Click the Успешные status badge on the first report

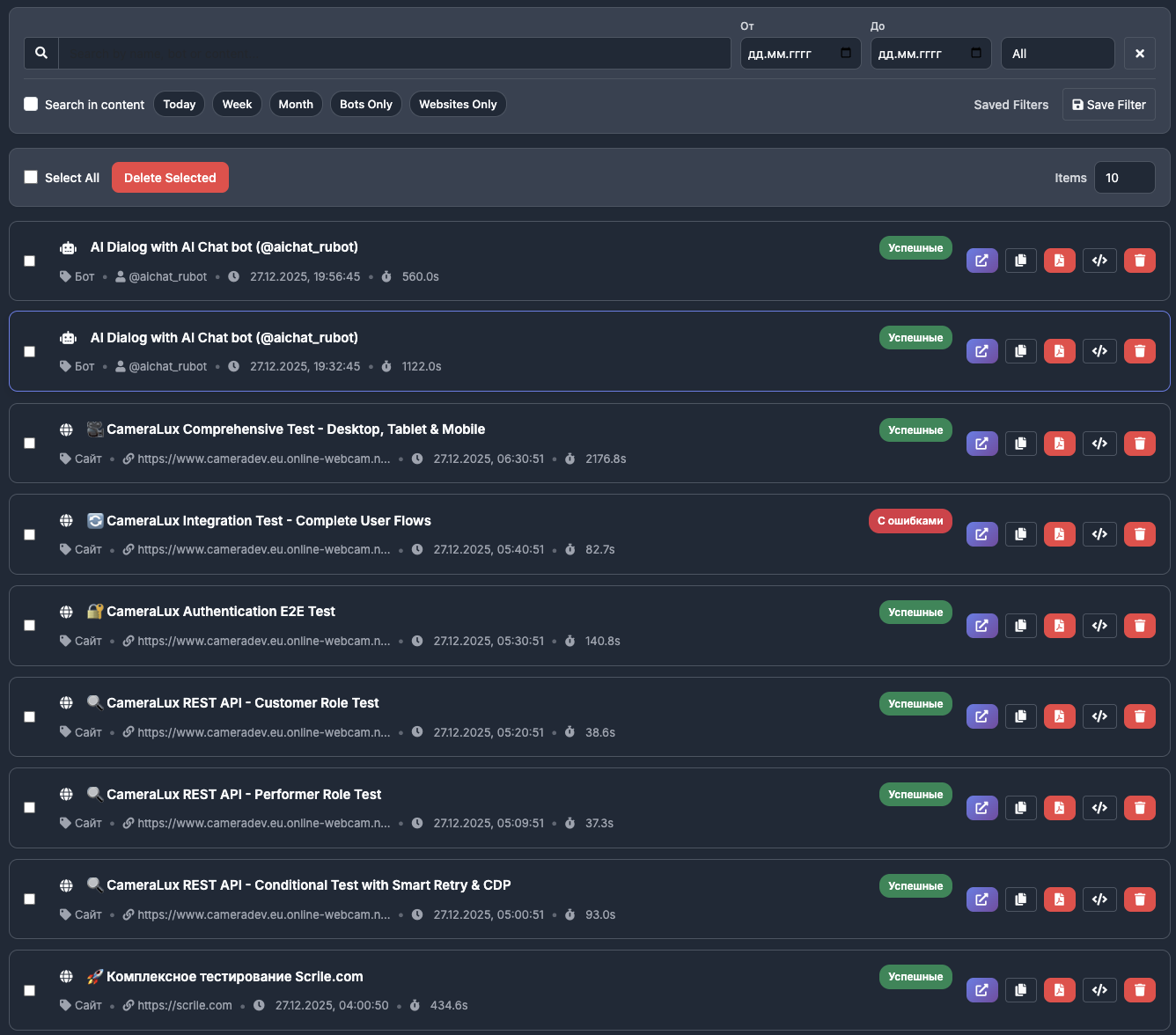point(915,247)
